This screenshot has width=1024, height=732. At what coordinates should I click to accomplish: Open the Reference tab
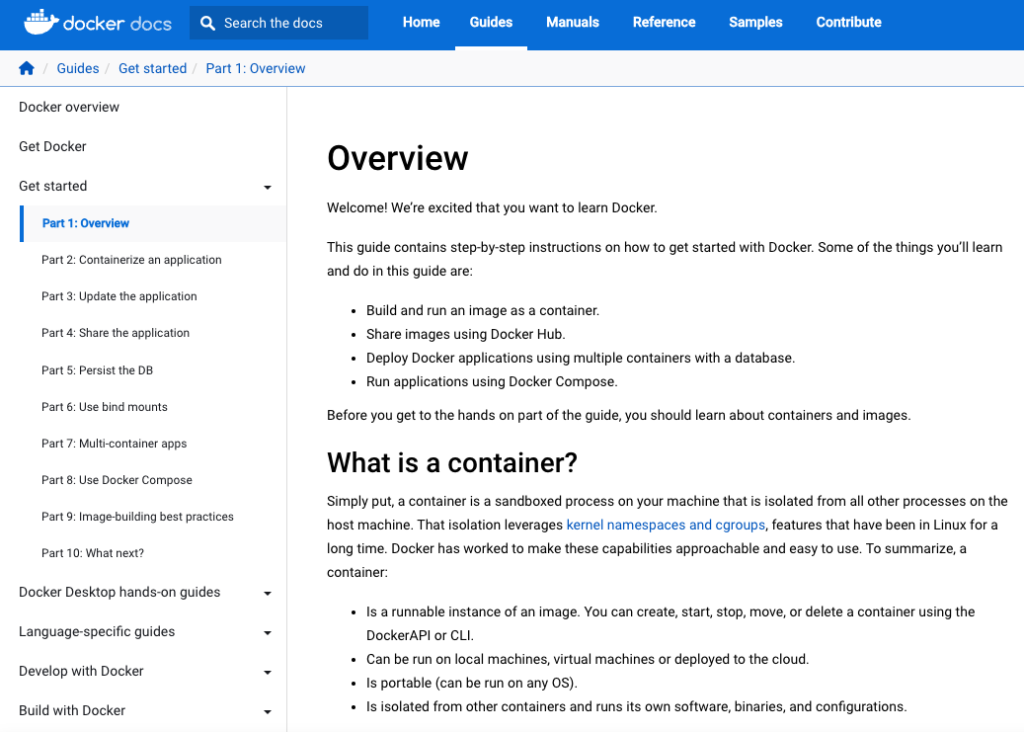click(x=664, y=22)
